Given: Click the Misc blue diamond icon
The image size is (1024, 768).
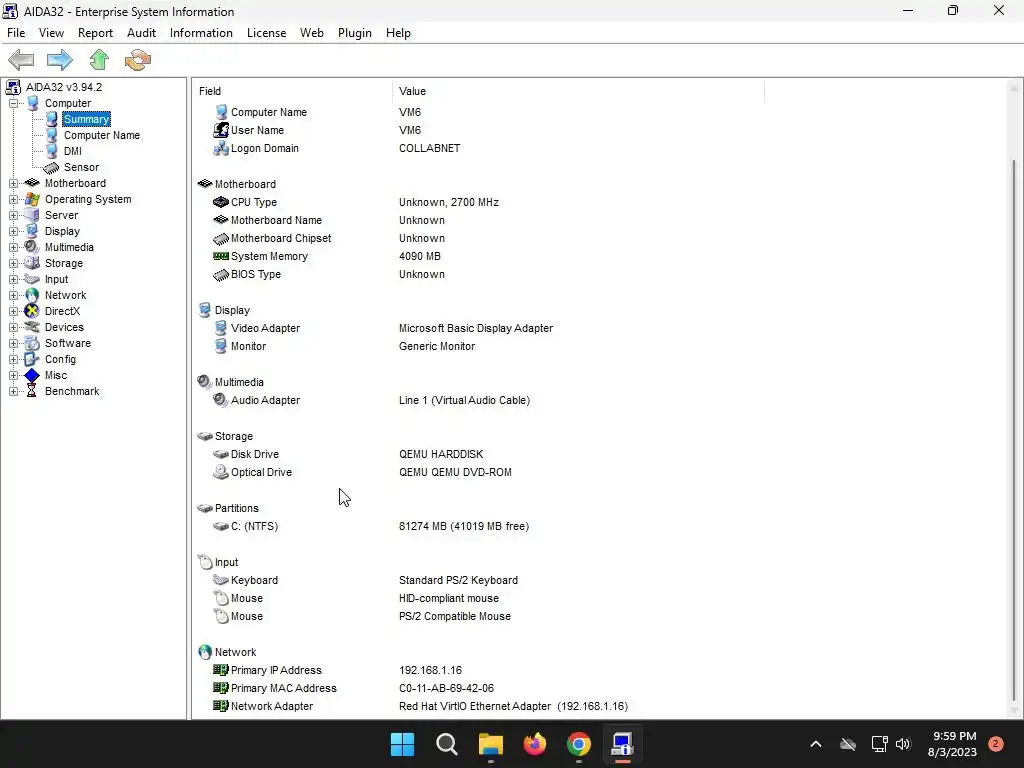Looking at the screenshot, I should click(31, 376).
